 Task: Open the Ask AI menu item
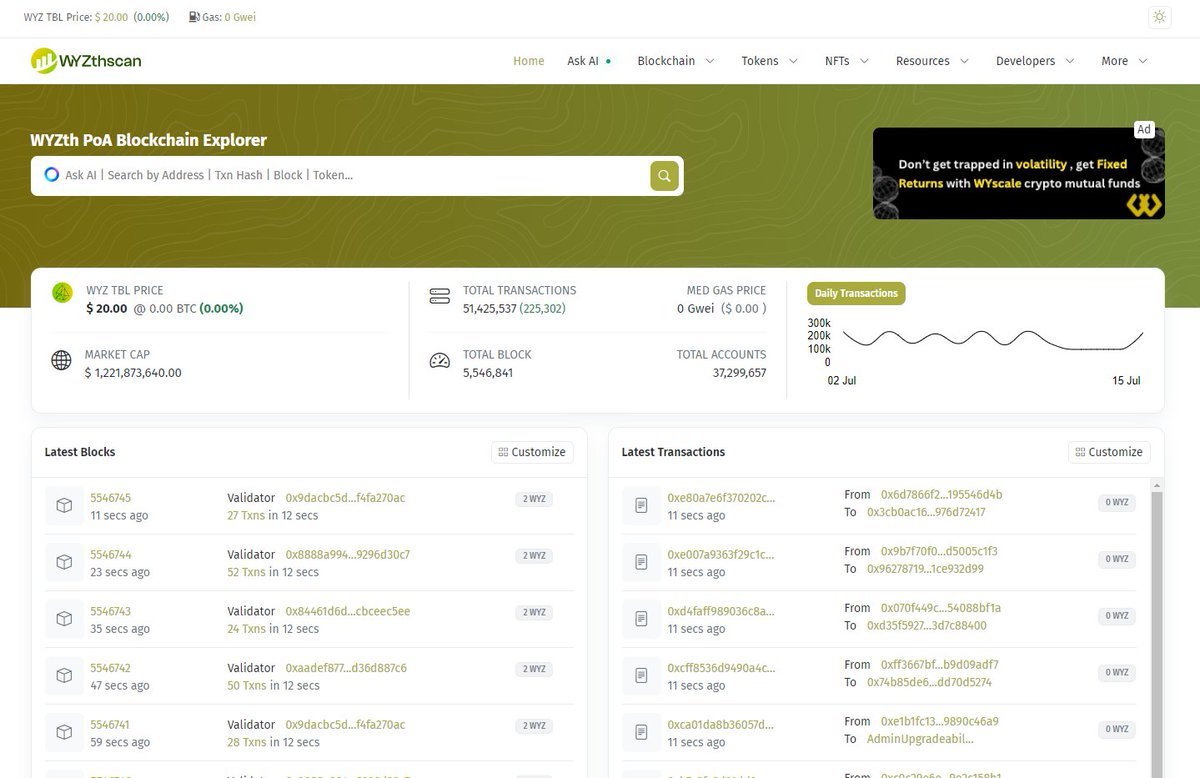589,61
